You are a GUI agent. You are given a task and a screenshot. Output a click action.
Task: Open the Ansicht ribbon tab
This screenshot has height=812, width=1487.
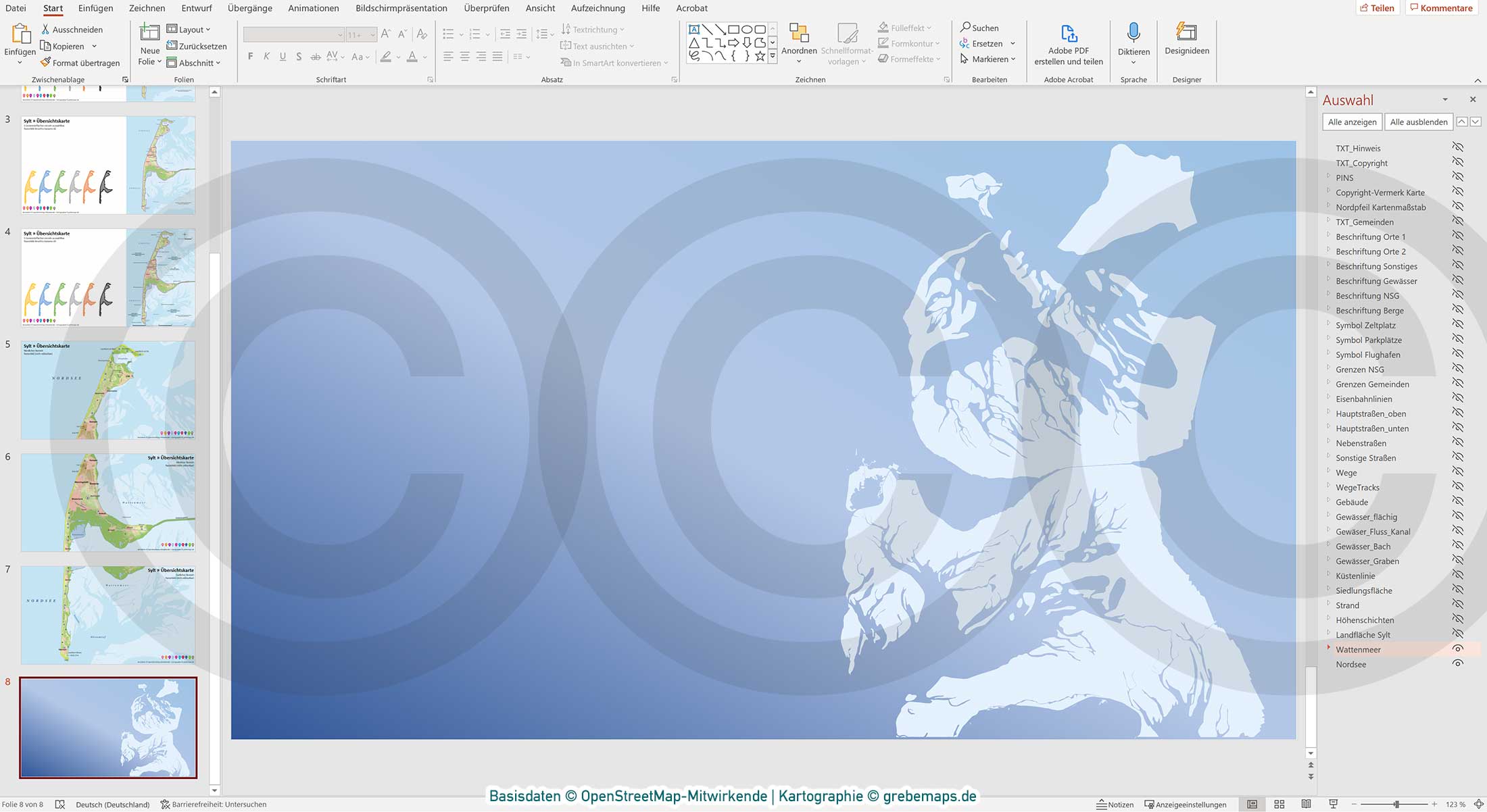[540, 8]
